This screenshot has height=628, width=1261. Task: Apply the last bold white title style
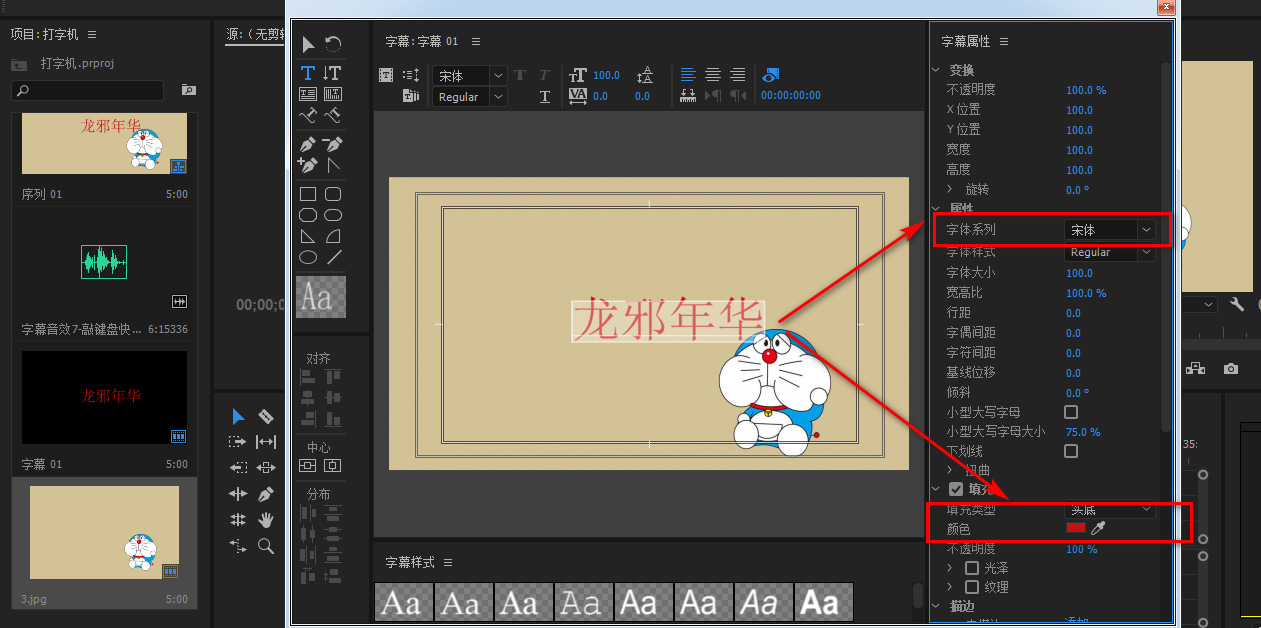point(824,603)
